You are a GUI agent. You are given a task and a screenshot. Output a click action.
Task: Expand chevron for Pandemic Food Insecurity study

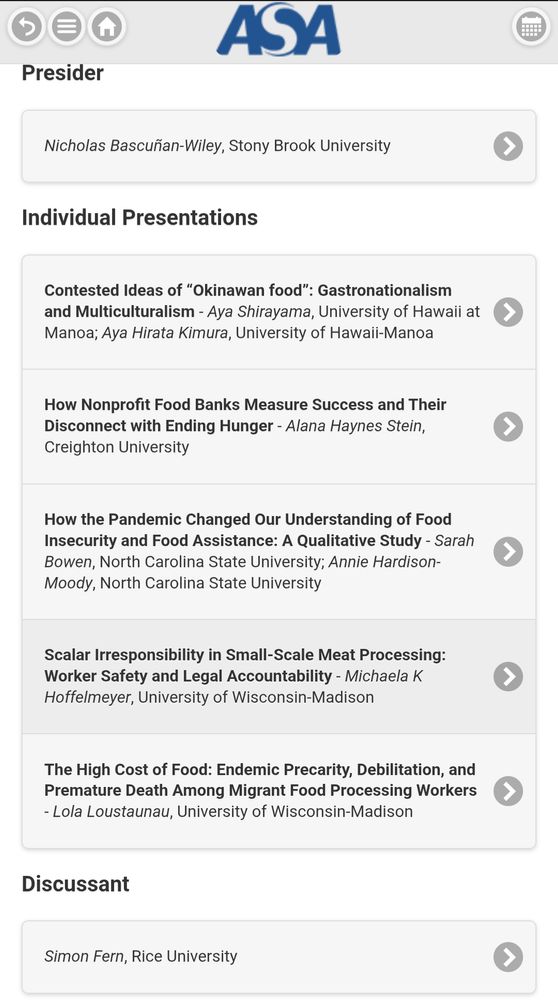pos(508,552)
